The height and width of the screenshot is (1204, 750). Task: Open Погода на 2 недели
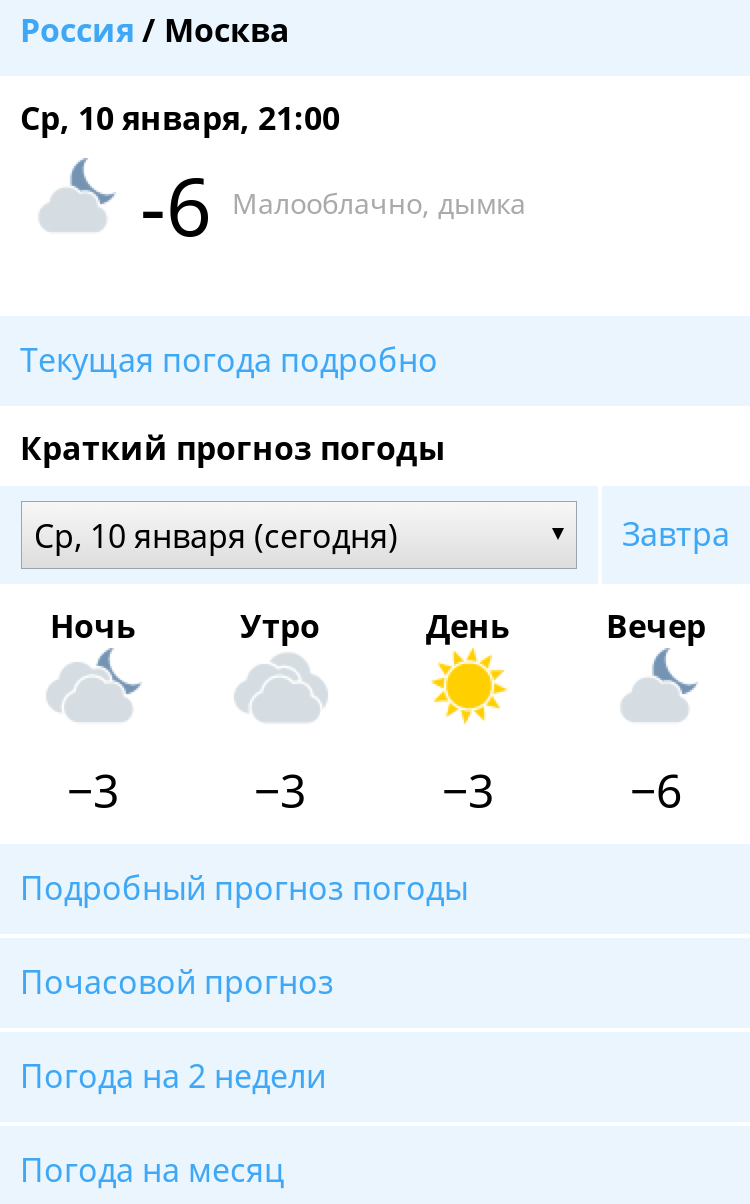pos(173,1077)
